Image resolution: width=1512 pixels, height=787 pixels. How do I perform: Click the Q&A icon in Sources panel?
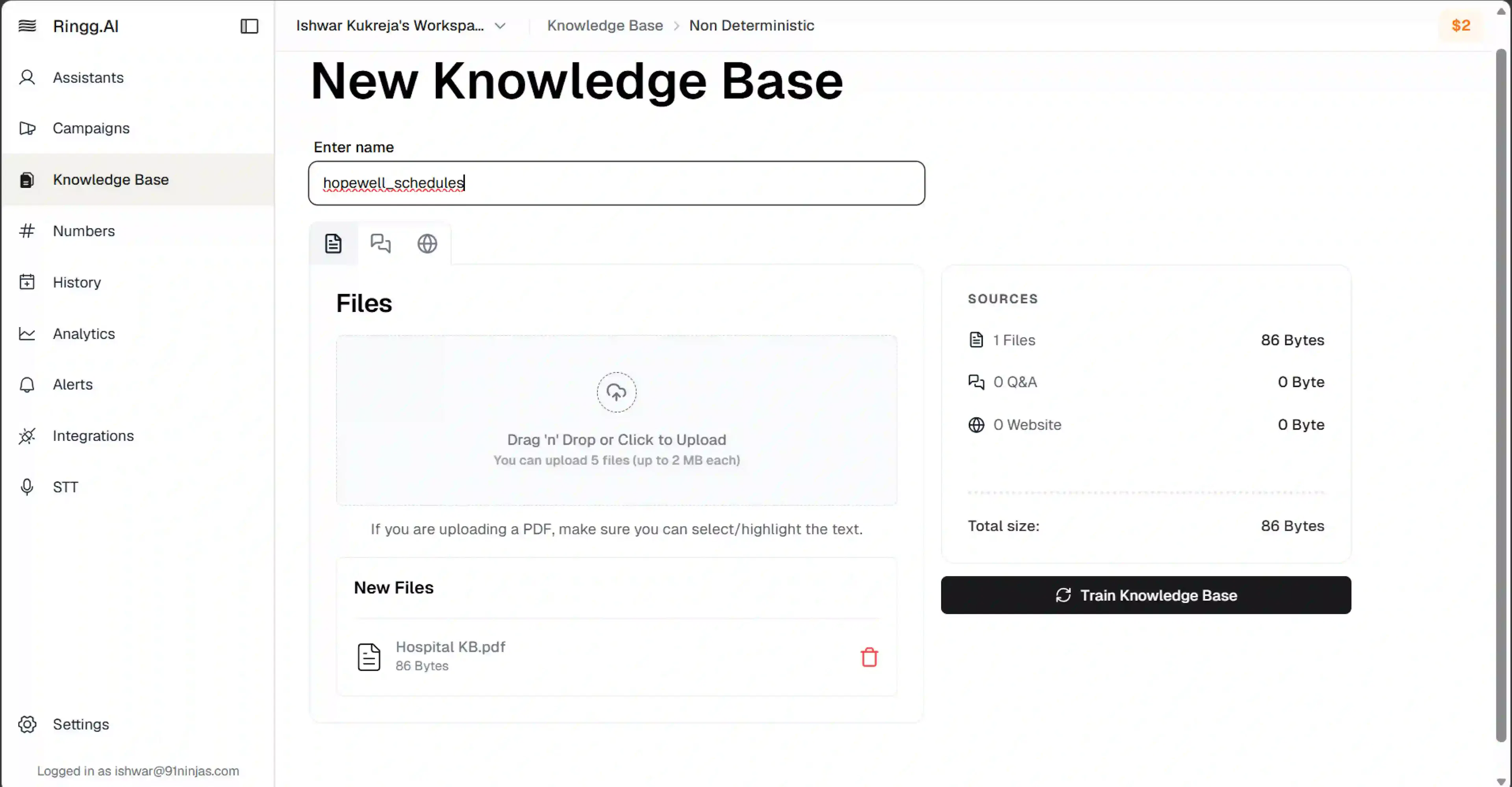(x=976, y=382)
